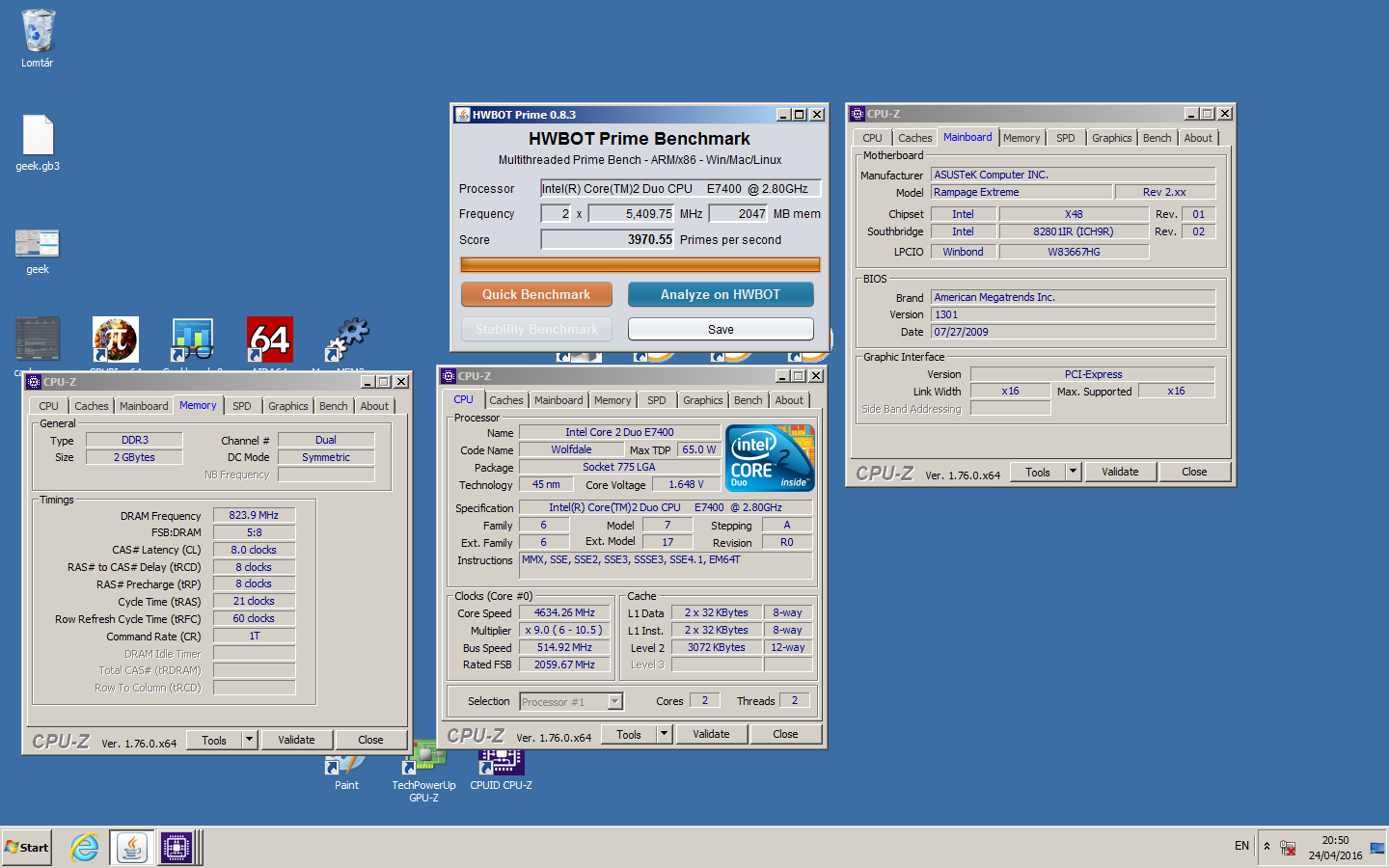
Task: Open Tools dropdown arrow in Mainboard window
Action: tap(1073, 472)
